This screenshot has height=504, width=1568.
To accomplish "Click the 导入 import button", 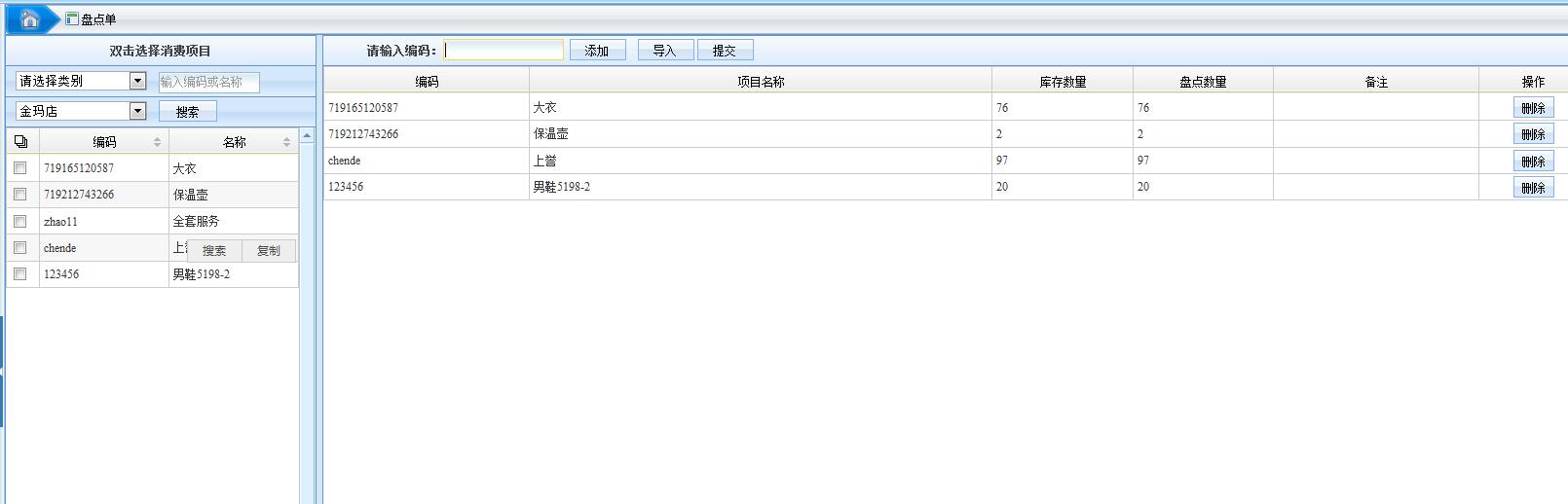I will pyautogui.click(x=664, y=51).
